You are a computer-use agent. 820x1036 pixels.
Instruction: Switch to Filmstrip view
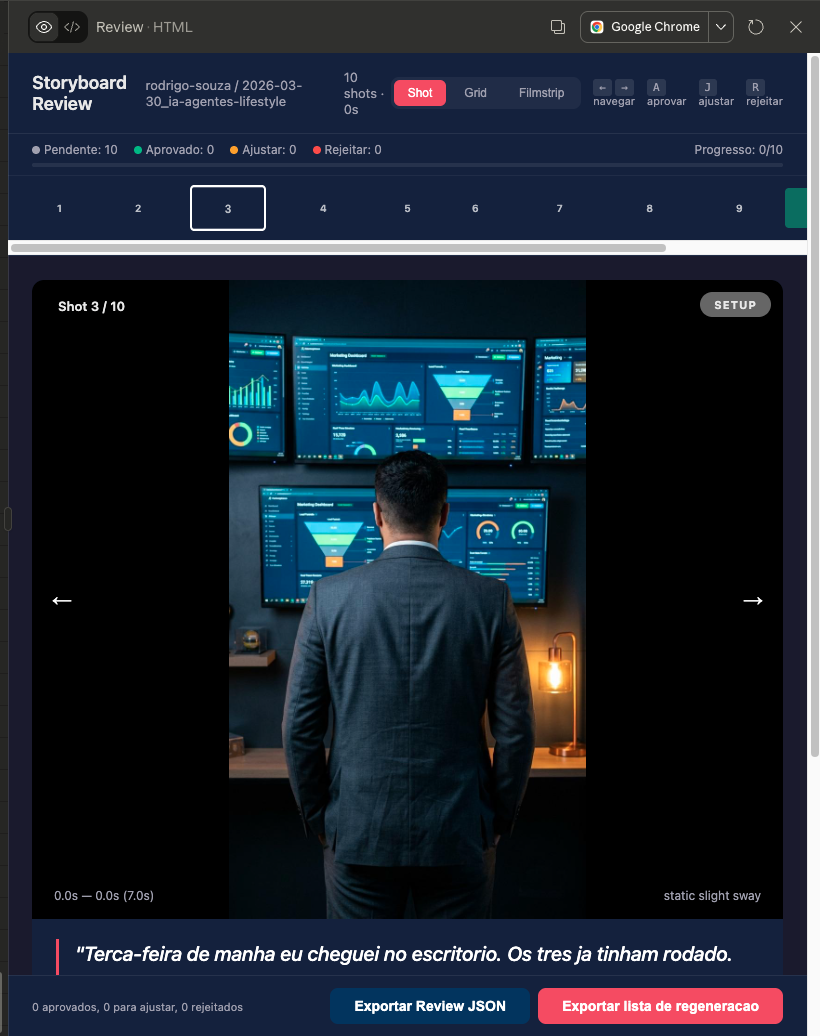541,93
